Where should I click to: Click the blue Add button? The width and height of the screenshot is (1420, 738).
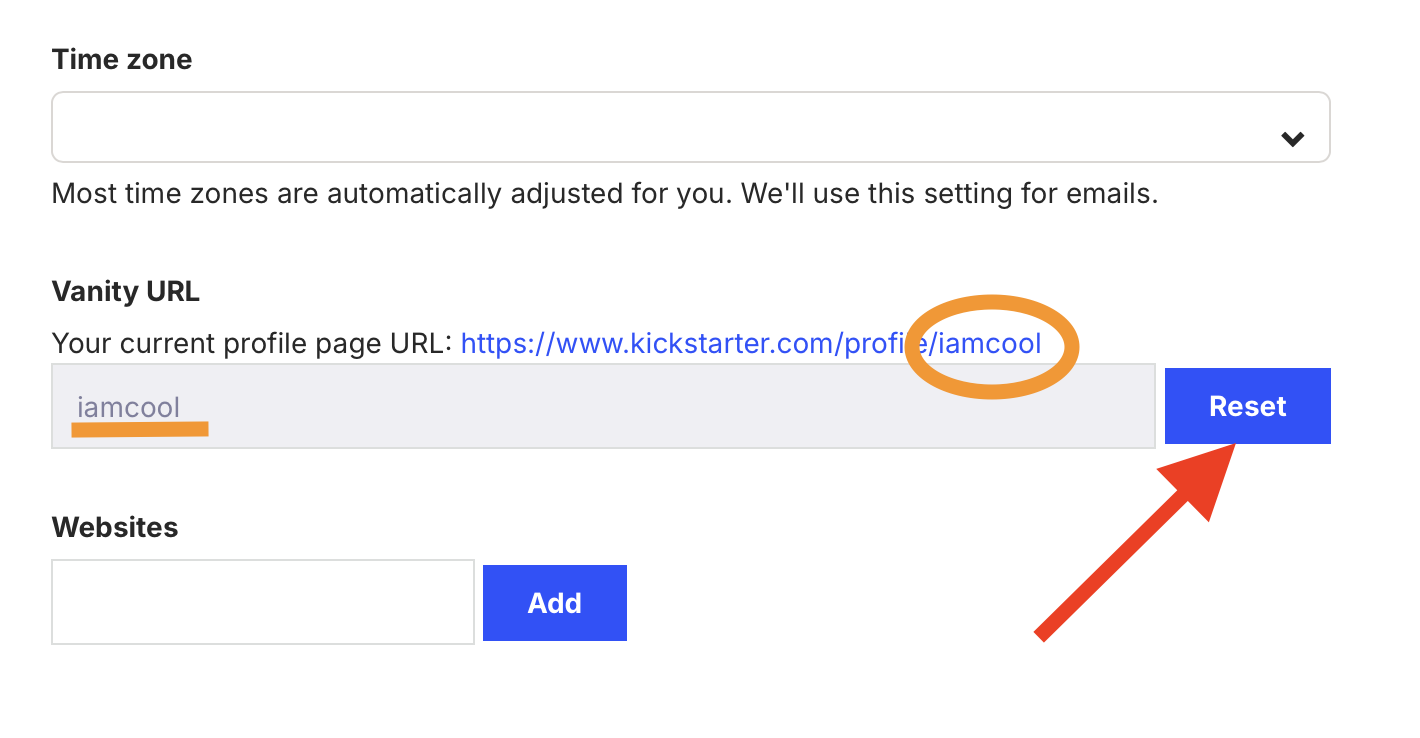pos(554,603)
